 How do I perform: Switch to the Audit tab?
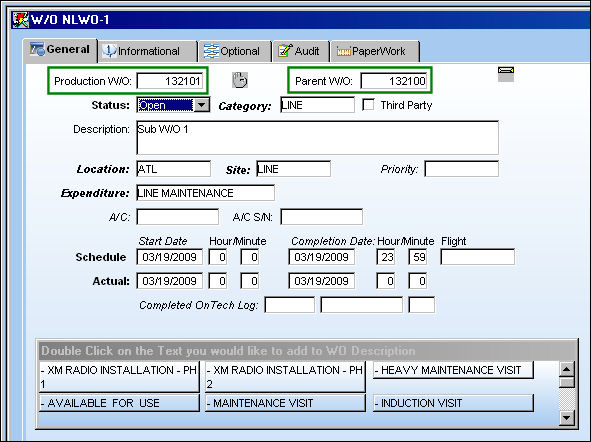click(301, 51)
